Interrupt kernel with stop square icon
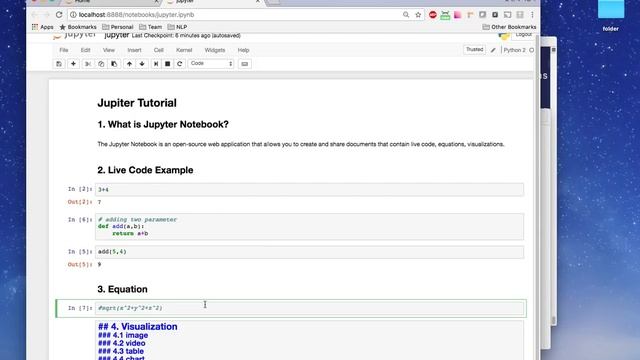Screen dimensions: 640x360 tap(167, 64)
